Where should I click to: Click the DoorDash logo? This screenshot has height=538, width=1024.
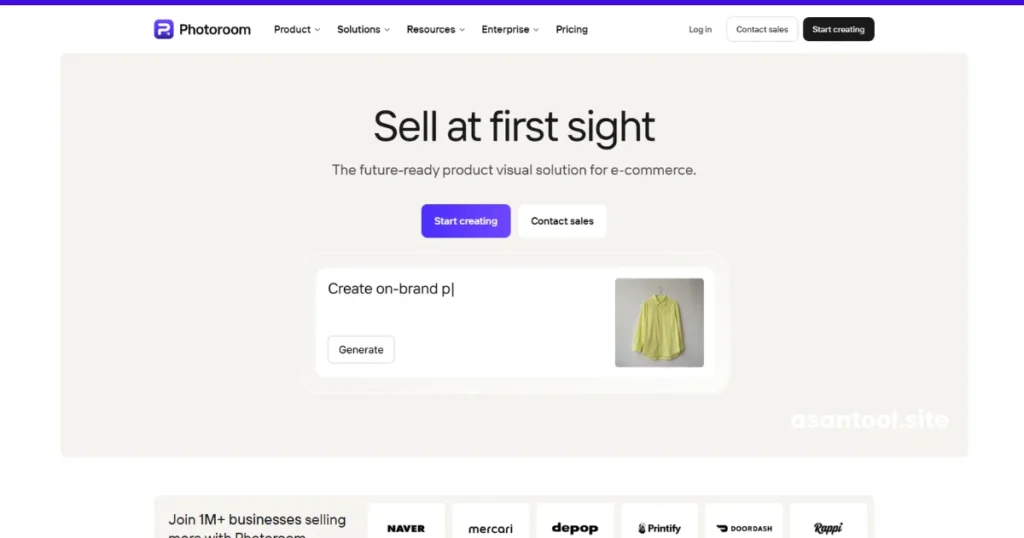(x=744, y=528)
